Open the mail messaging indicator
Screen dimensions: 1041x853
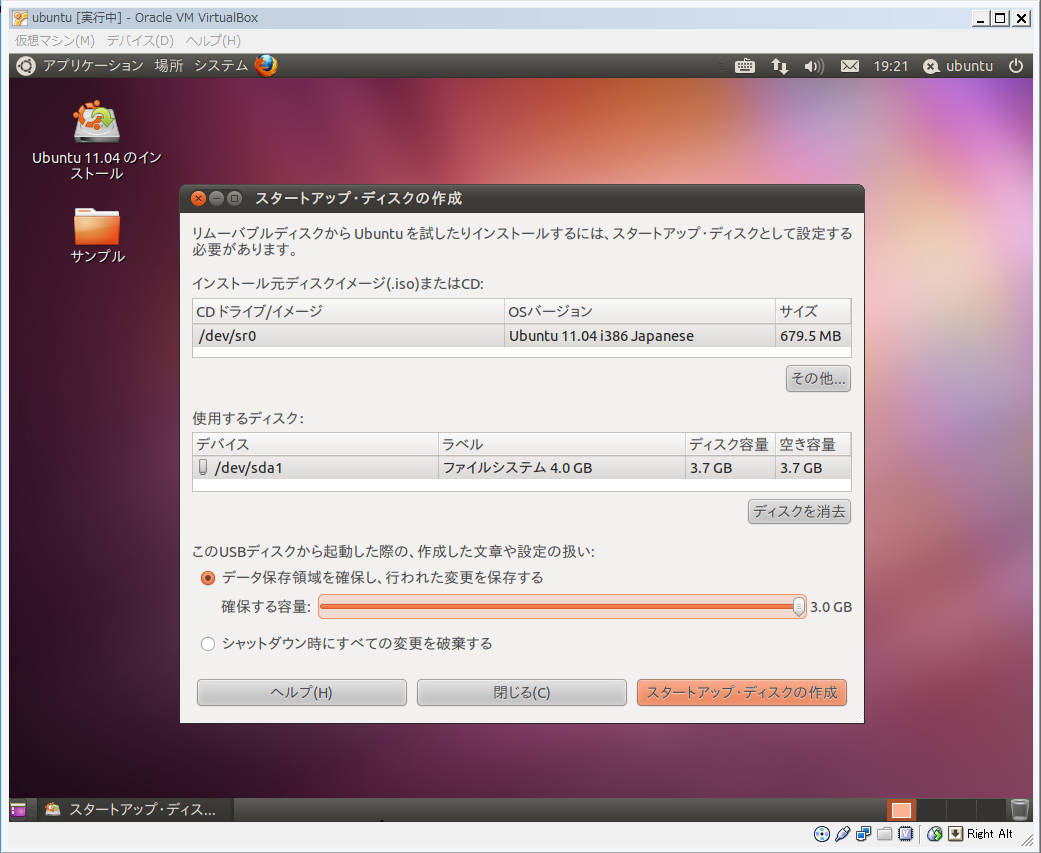[x=850, y=66]
